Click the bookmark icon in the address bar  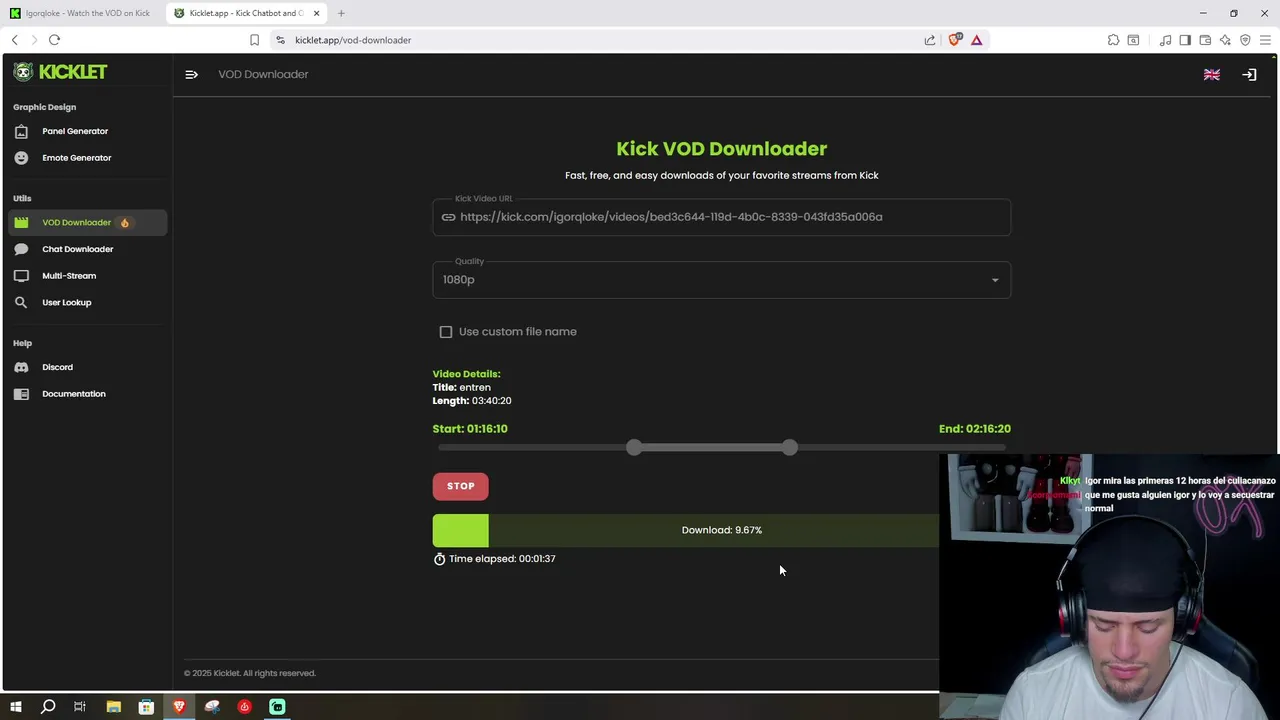254,40
